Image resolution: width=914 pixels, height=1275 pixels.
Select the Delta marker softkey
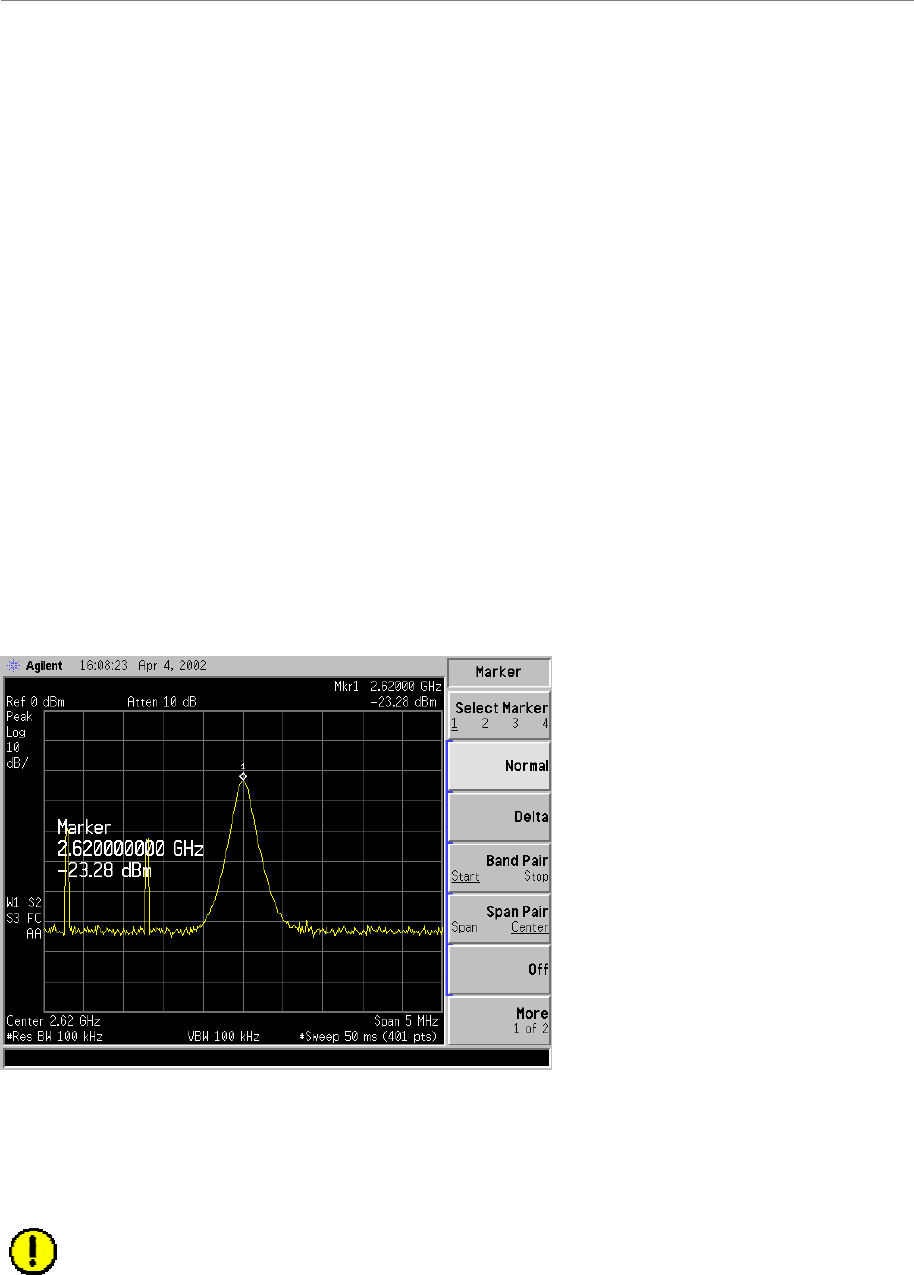coord(499,817)
